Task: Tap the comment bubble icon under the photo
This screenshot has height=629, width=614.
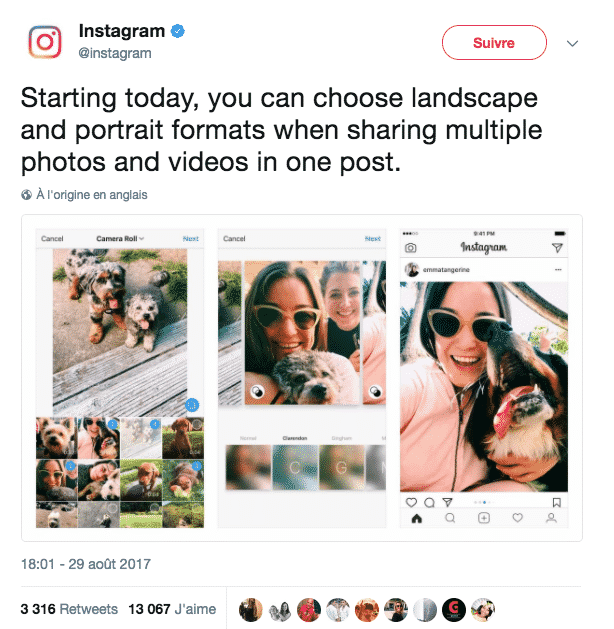Action: click(430, 502)
